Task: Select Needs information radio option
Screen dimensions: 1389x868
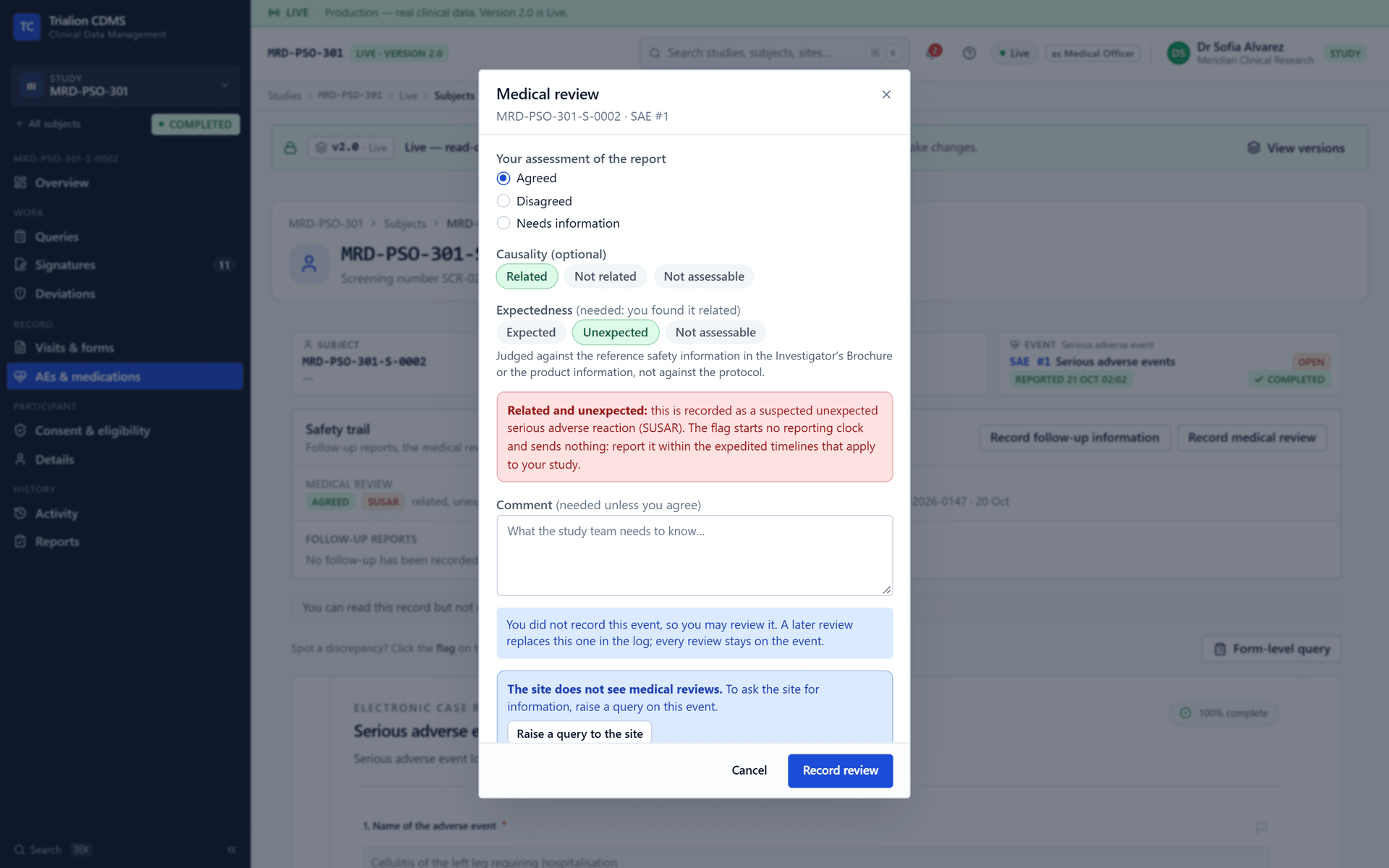Action: pyautogui.click(x=504, y=224)
